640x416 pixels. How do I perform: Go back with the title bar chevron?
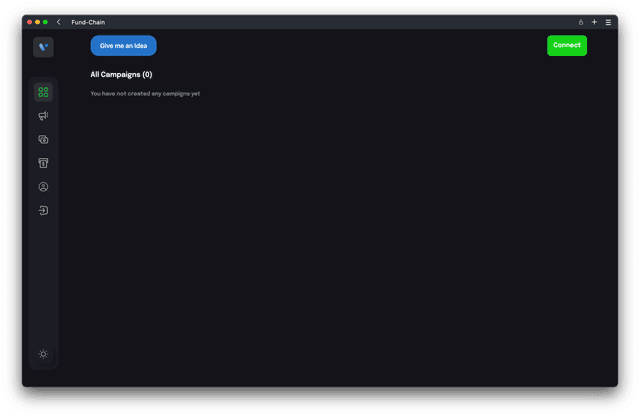coord(59,22)
